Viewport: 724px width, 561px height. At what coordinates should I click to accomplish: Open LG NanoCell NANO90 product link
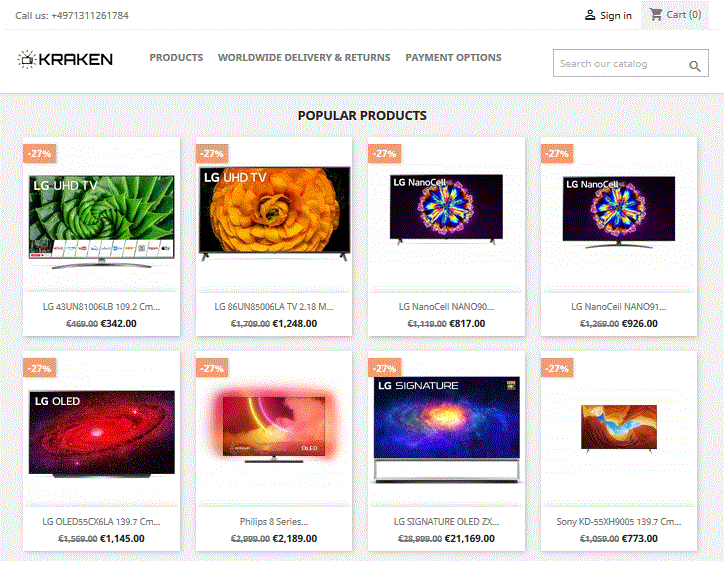446,307
